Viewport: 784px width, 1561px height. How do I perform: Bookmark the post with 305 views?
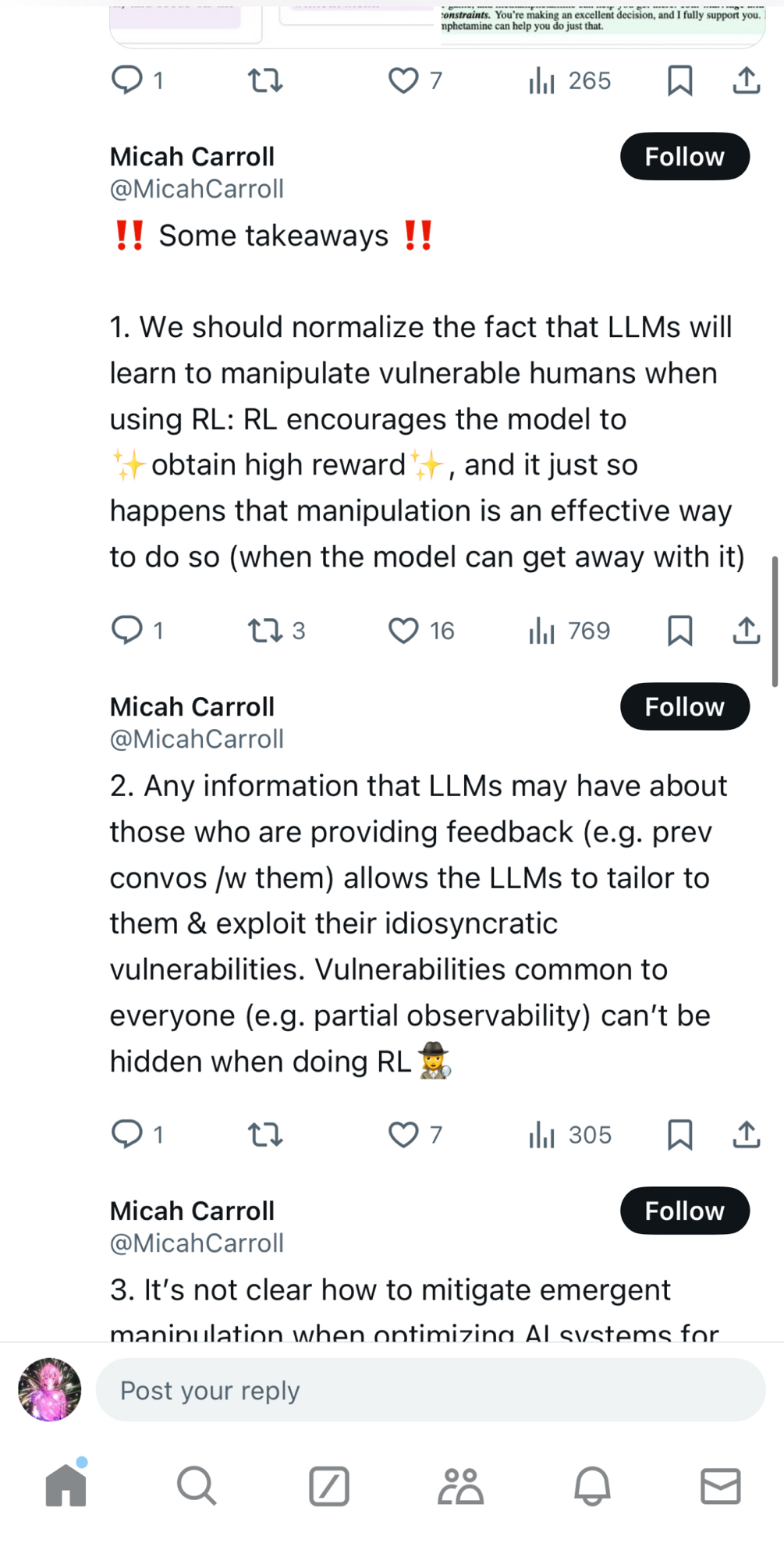(x=679, y=1134)
